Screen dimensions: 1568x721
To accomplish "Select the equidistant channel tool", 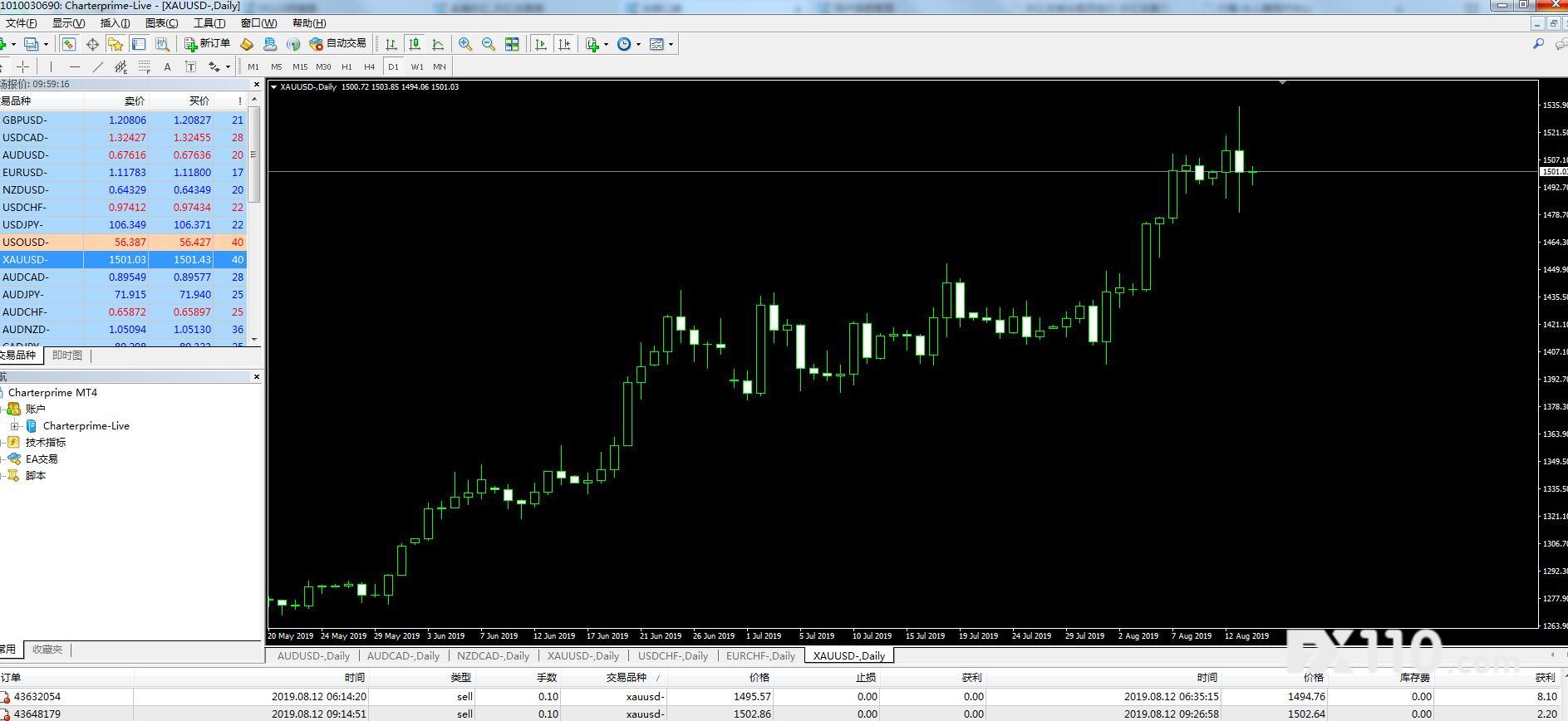I will [121, 66].
